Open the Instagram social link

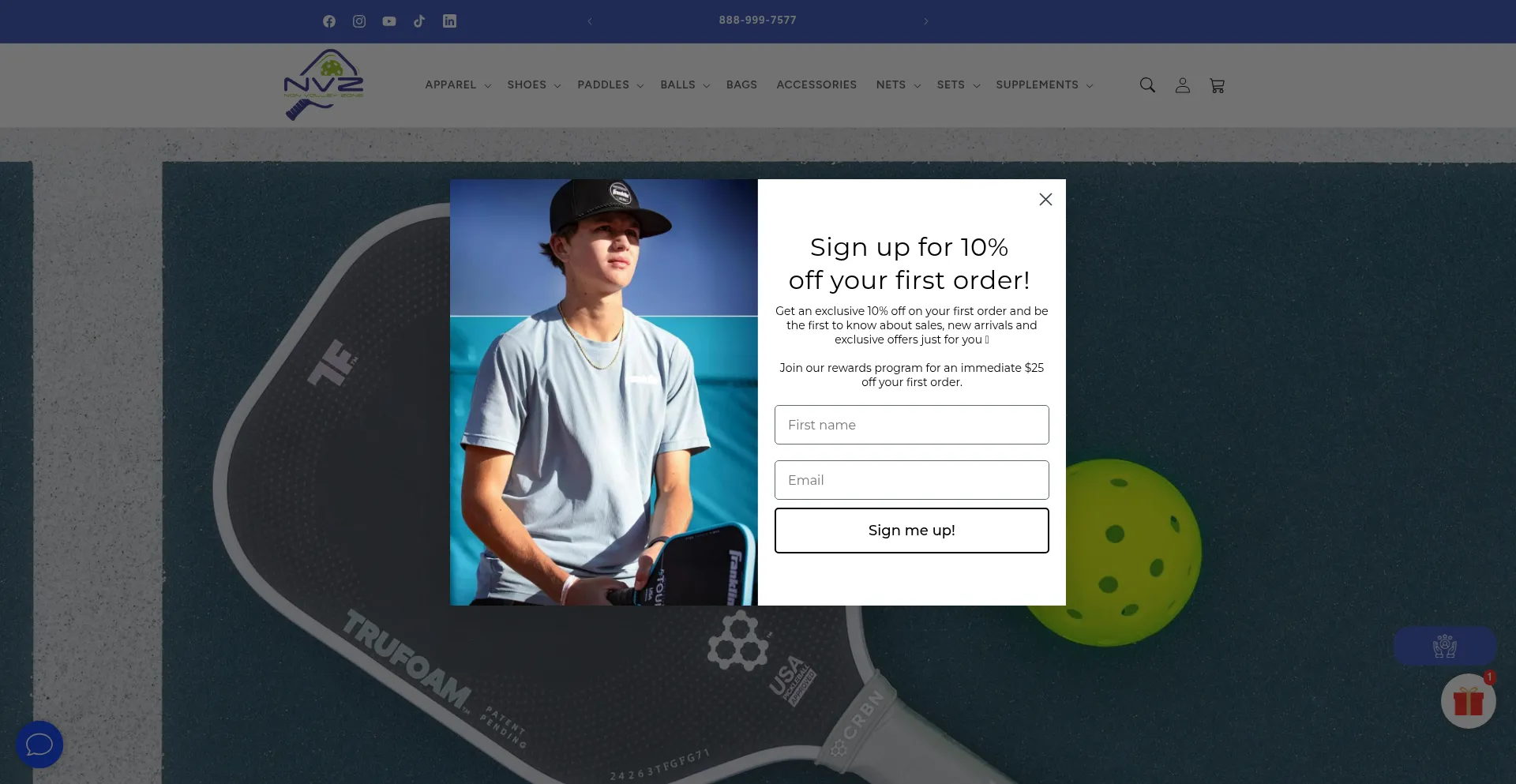(359, 21)
